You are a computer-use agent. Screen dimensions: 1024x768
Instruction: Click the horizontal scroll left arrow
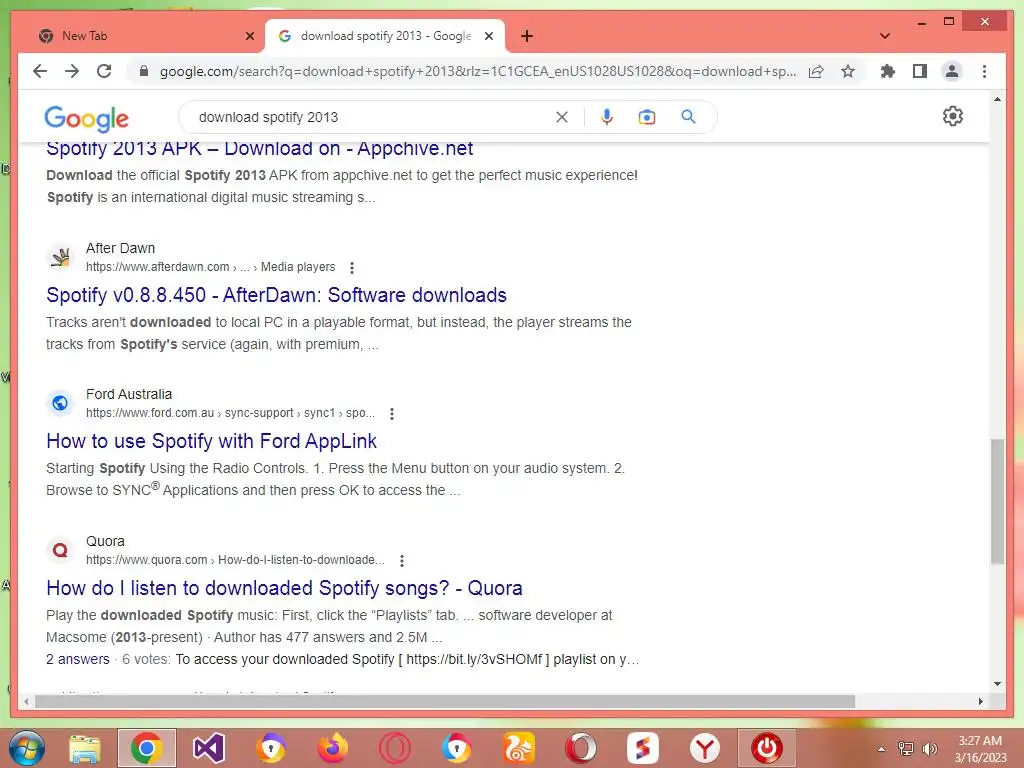(26, 702)
